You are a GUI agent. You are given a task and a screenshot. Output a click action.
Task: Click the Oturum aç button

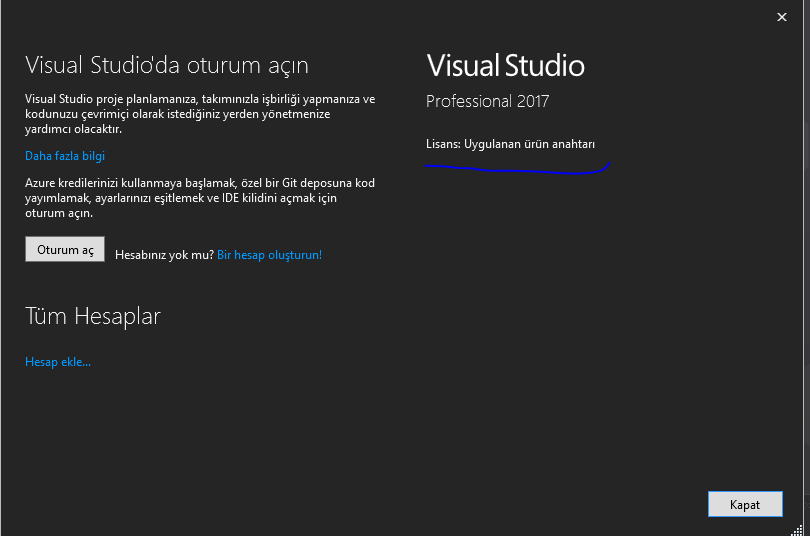coord(65,249)
